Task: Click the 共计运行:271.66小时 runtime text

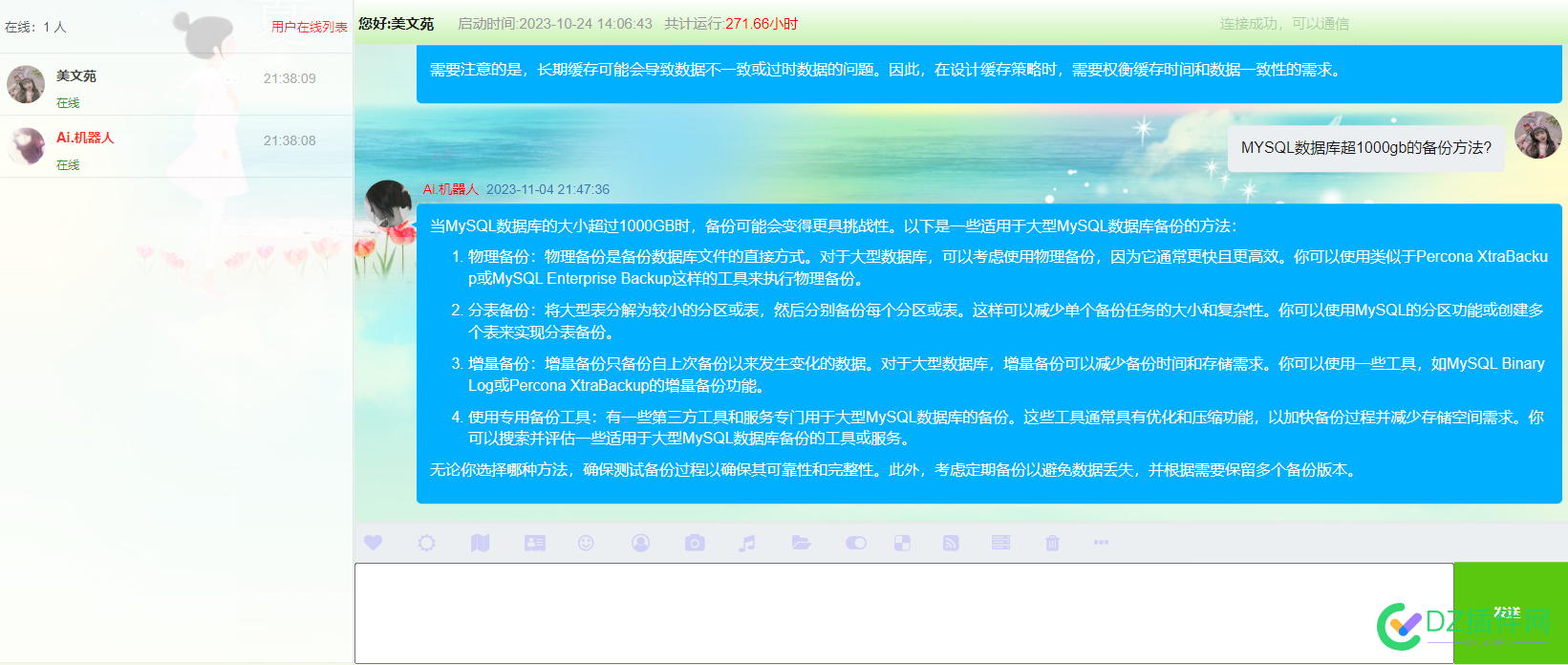Action: tap(731, 23)
